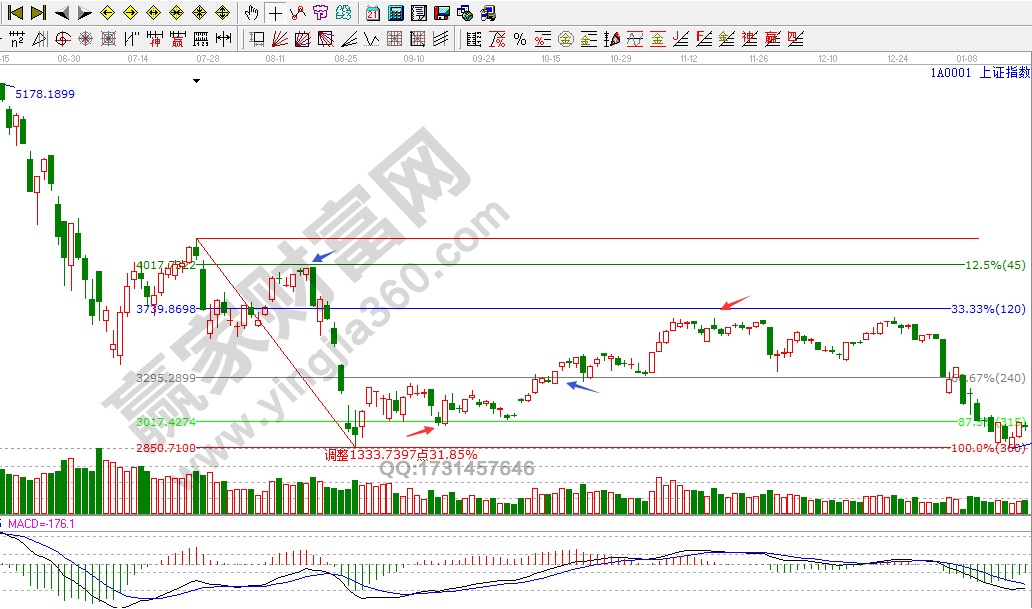
Task: Select the 10-15 date on the time axis
Action: pyautogui.click(x=550, y=59)
